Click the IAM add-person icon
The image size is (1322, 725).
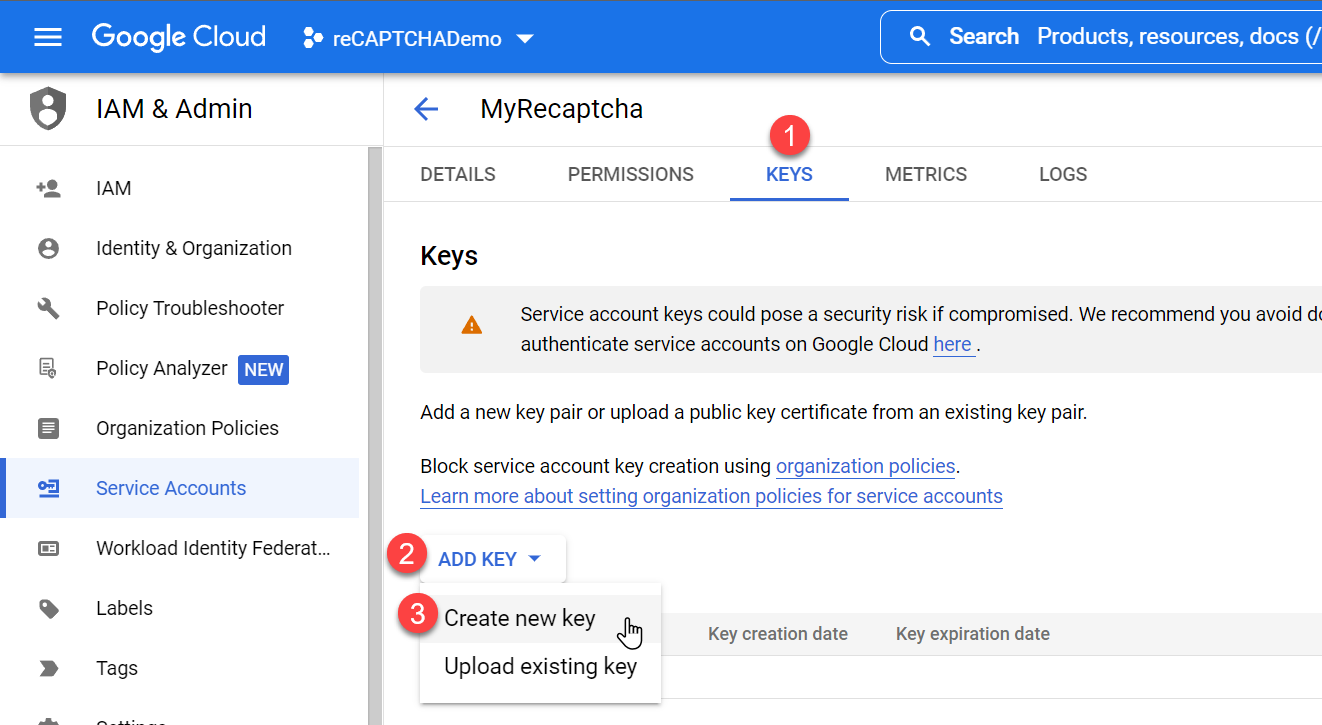coord(48,188)
